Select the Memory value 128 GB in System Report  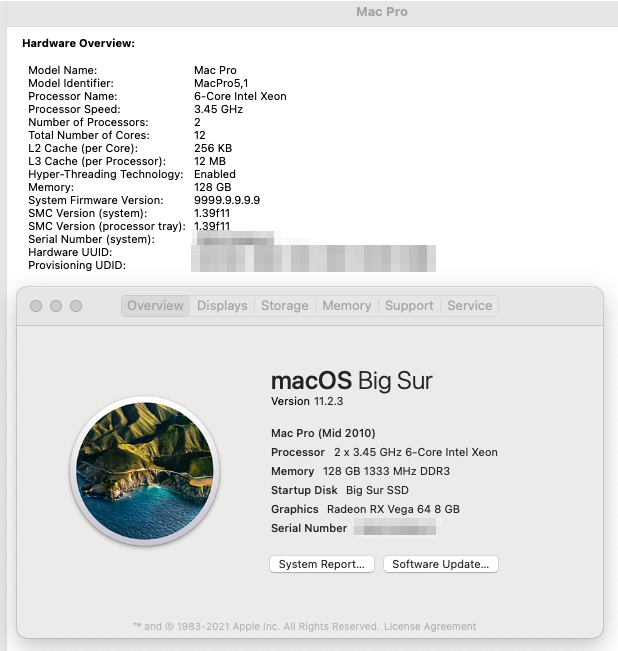pyautogui.click(x=213, y=187)
